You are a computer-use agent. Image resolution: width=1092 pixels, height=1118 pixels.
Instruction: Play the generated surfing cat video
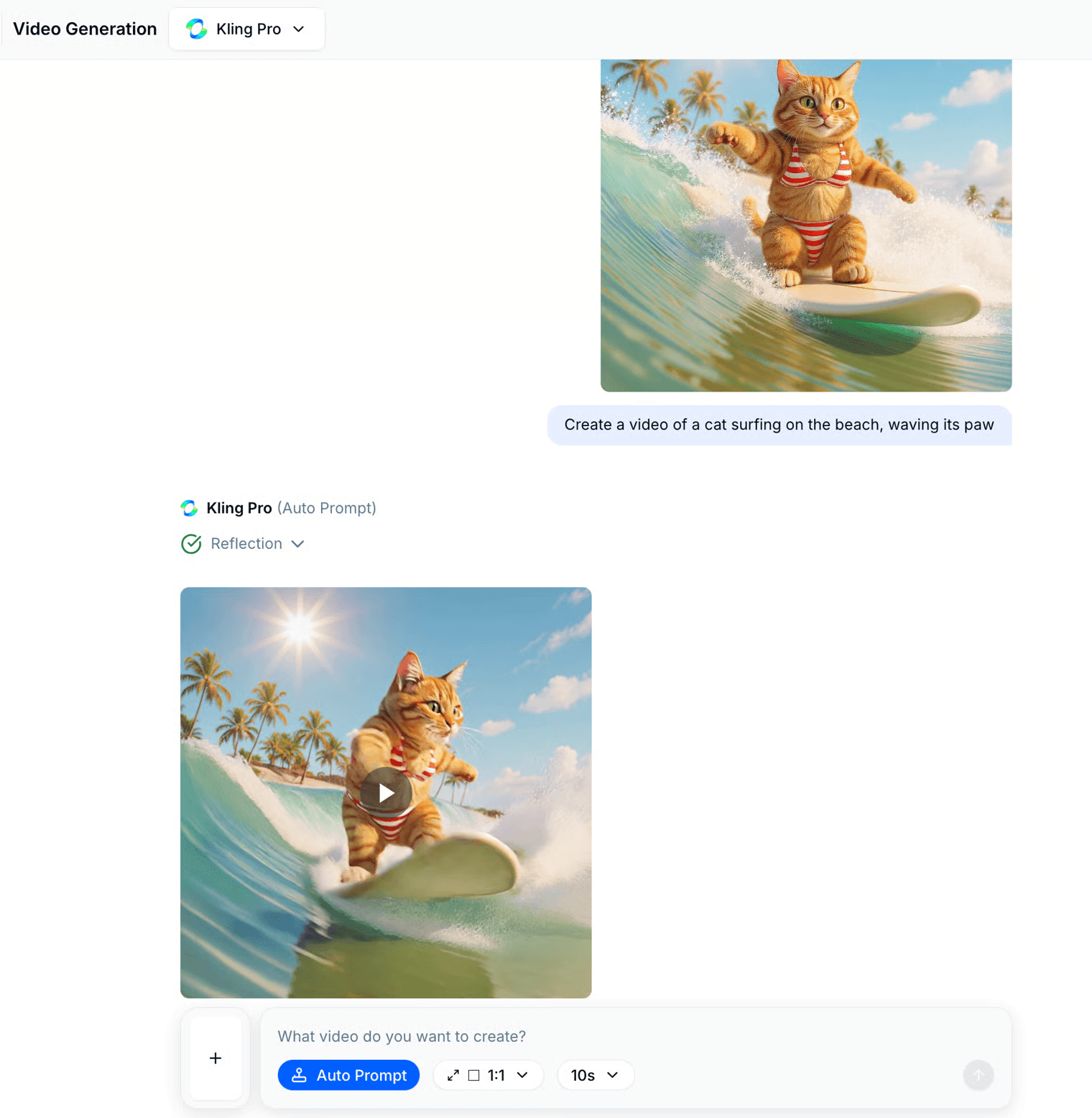point(386,793)
